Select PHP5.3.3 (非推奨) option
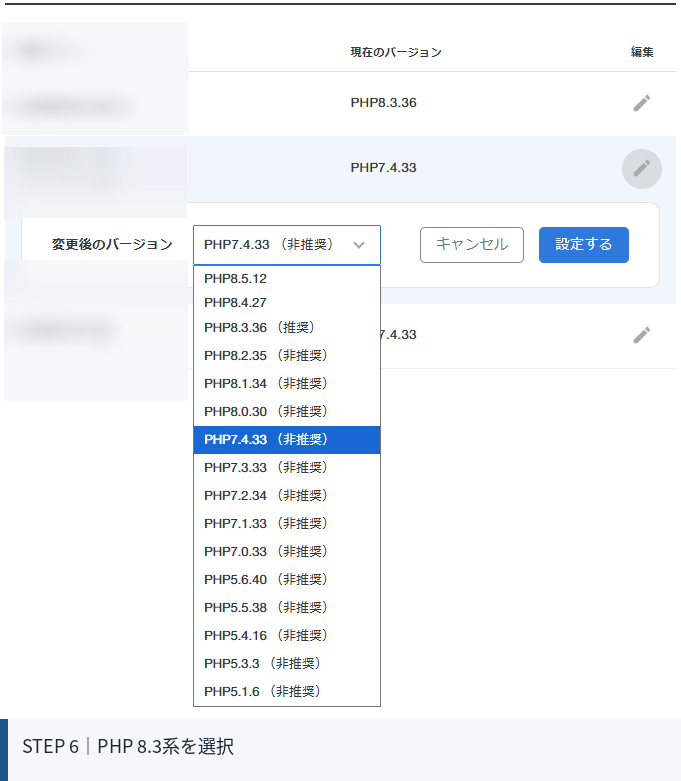The width and height of the screenshot is (681, 781). click(287, 663)
